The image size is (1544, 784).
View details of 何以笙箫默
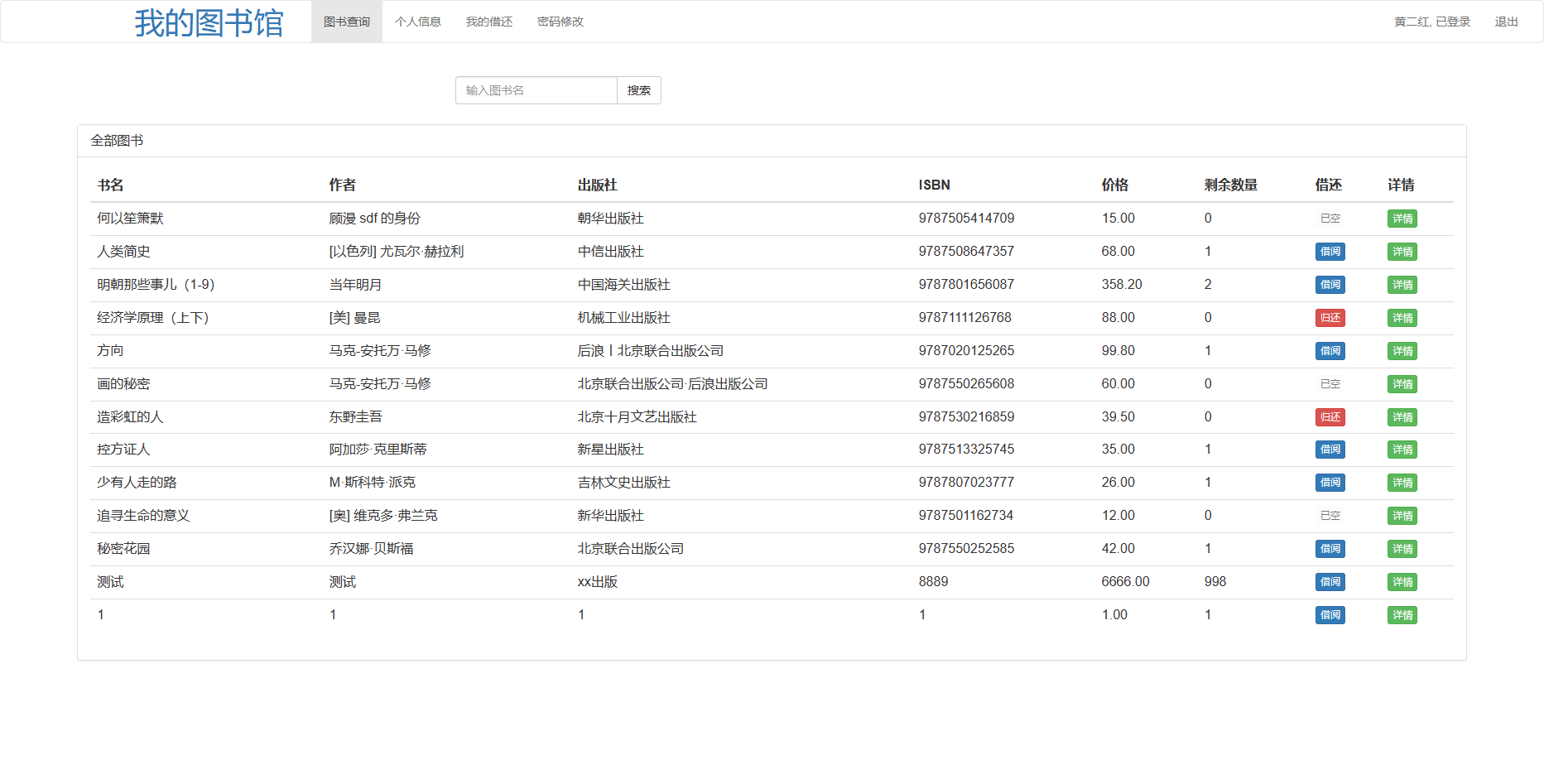click(1402, 219)
